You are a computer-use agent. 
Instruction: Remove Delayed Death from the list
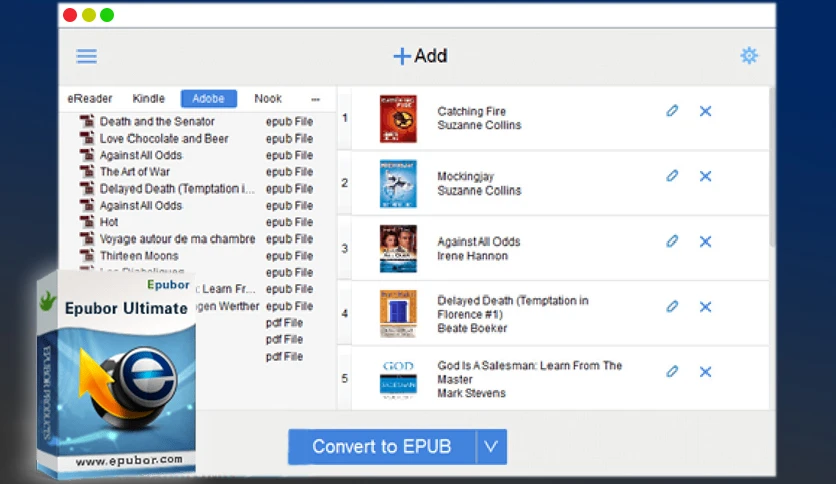[705, 306]
